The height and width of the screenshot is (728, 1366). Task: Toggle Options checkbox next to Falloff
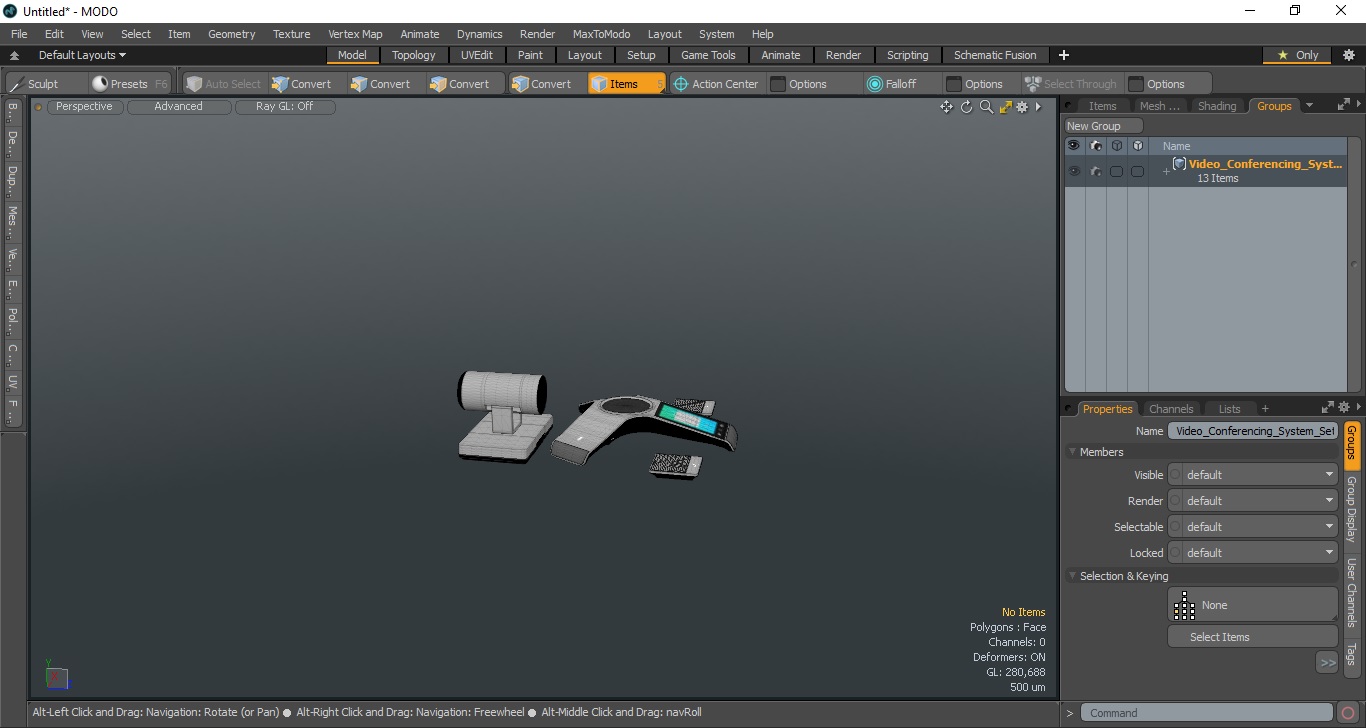[954, 84]
